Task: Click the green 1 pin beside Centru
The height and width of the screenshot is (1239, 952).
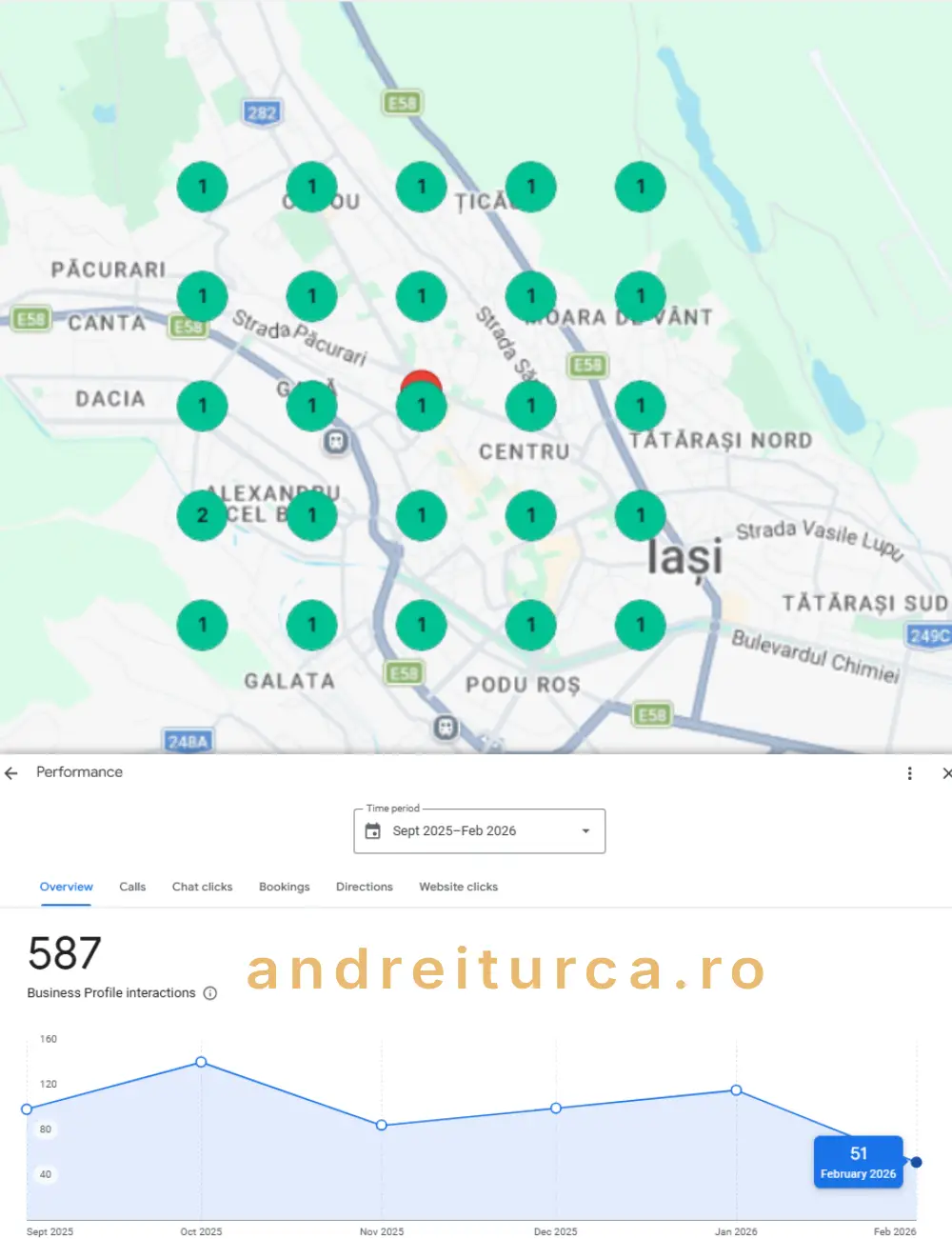Action: (x=531, y=406)
